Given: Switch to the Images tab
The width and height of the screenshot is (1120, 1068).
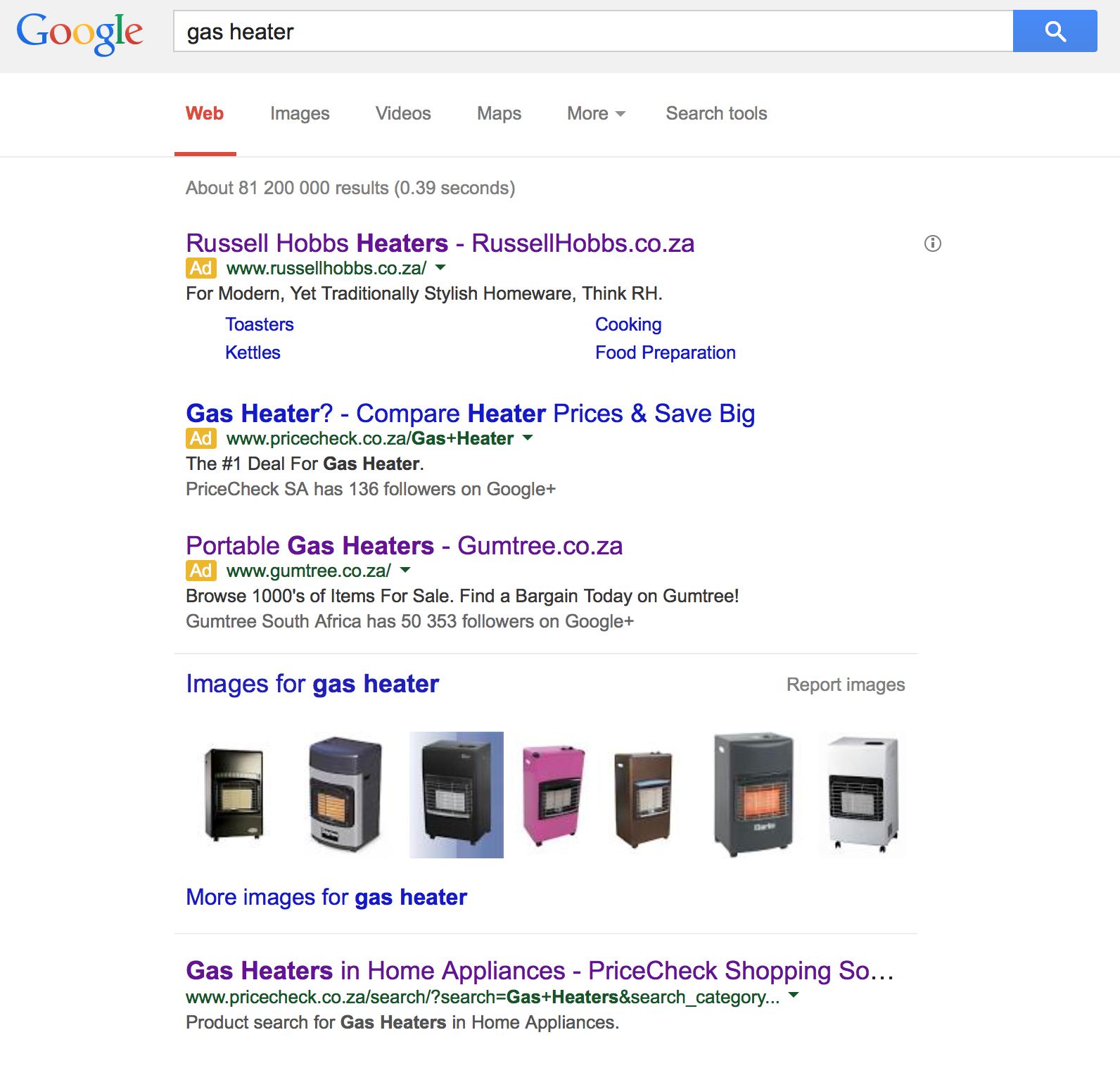Looking at the screenshot, I should click(x=300, y=113).
